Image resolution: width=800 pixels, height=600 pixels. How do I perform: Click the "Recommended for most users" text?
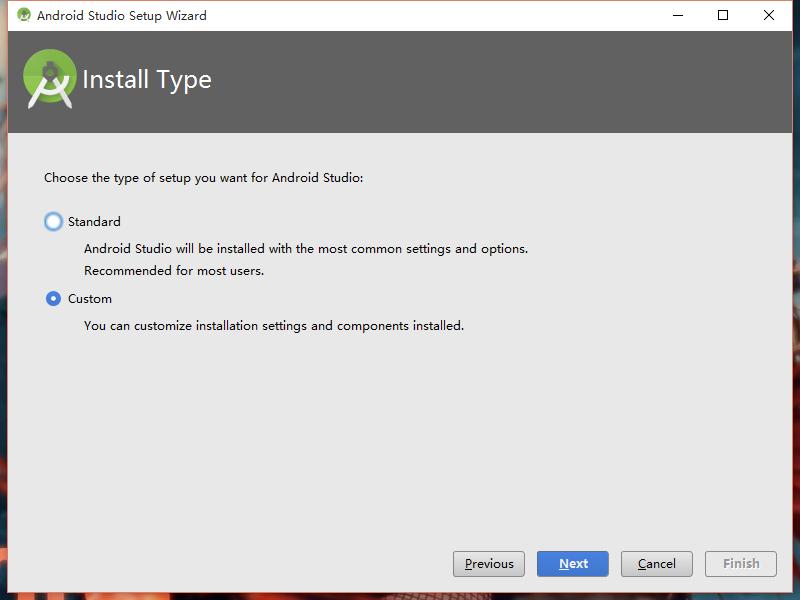click(174, 271)
